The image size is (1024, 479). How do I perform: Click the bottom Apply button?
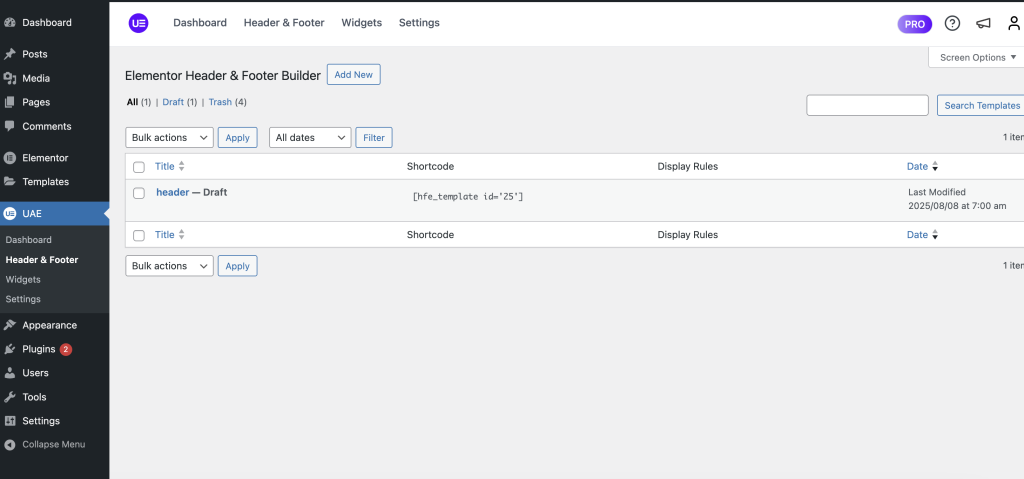238,266
